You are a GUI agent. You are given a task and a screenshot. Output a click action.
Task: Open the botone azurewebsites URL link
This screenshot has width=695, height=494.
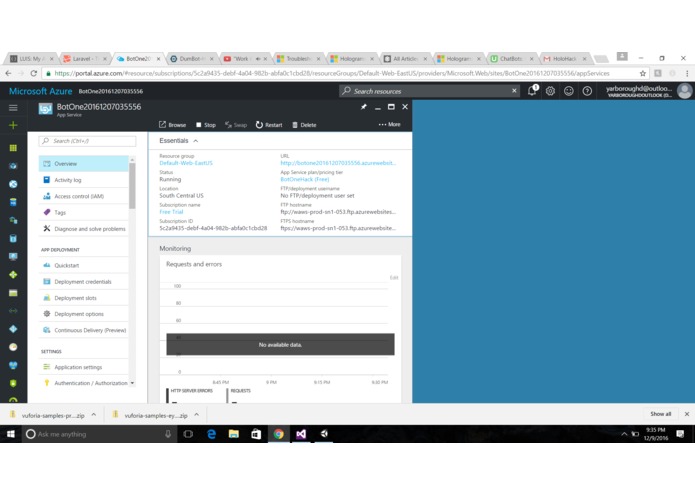pos(338,163)
